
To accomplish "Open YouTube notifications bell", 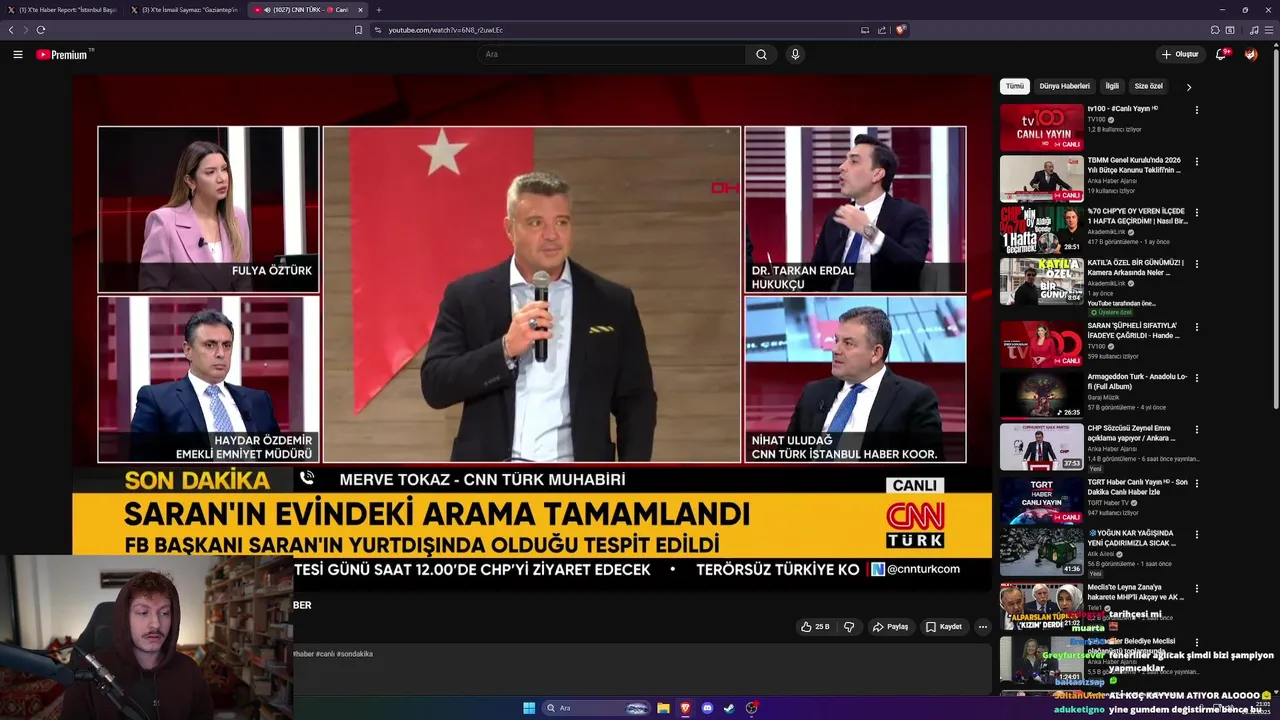I will click(x=1221, y=54).
